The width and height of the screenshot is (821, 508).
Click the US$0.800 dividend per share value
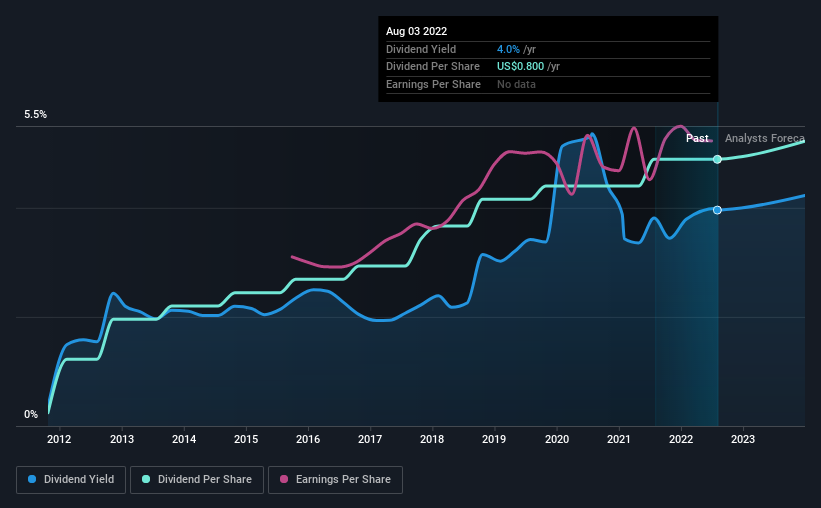(520, 67)
